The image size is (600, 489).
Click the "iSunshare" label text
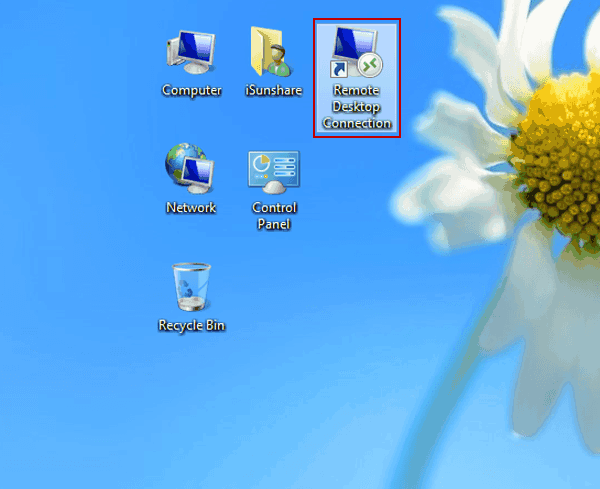point(274,90)
